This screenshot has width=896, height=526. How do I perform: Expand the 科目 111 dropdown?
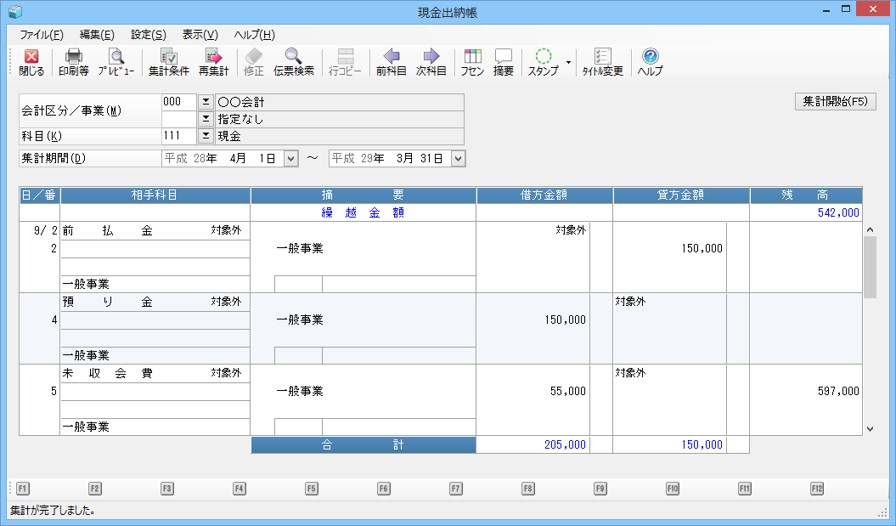(x=205, y=136)
